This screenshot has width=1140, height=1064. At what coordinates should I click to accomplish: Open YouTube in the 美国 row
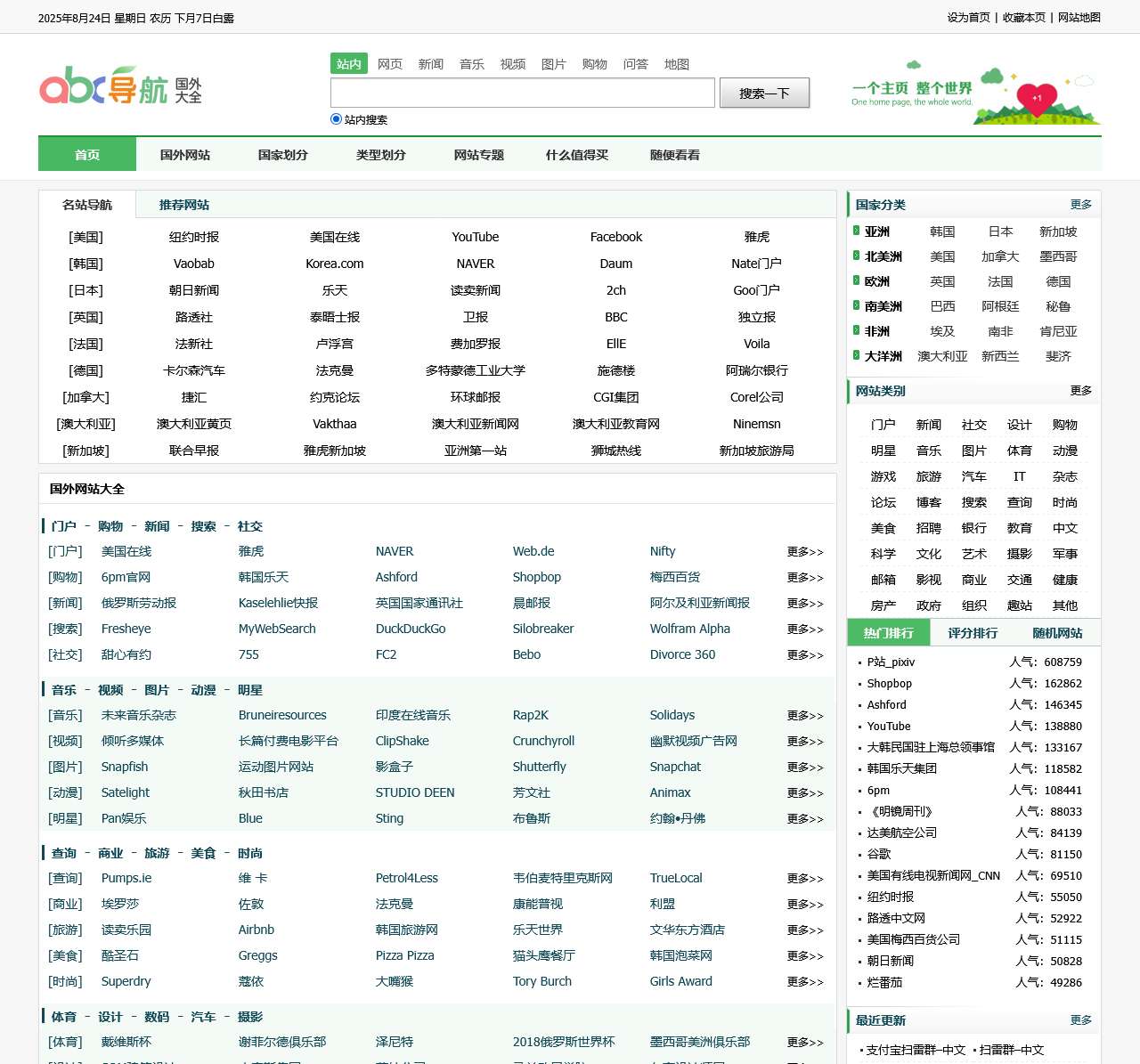click(x=476, y=237)
